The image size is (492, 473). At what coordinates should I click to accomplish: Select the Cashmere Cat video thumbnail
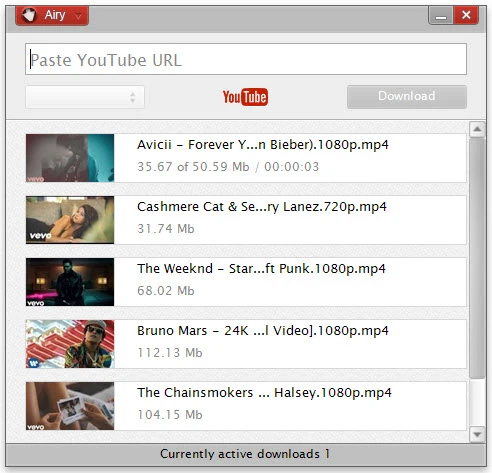[70, 220]
